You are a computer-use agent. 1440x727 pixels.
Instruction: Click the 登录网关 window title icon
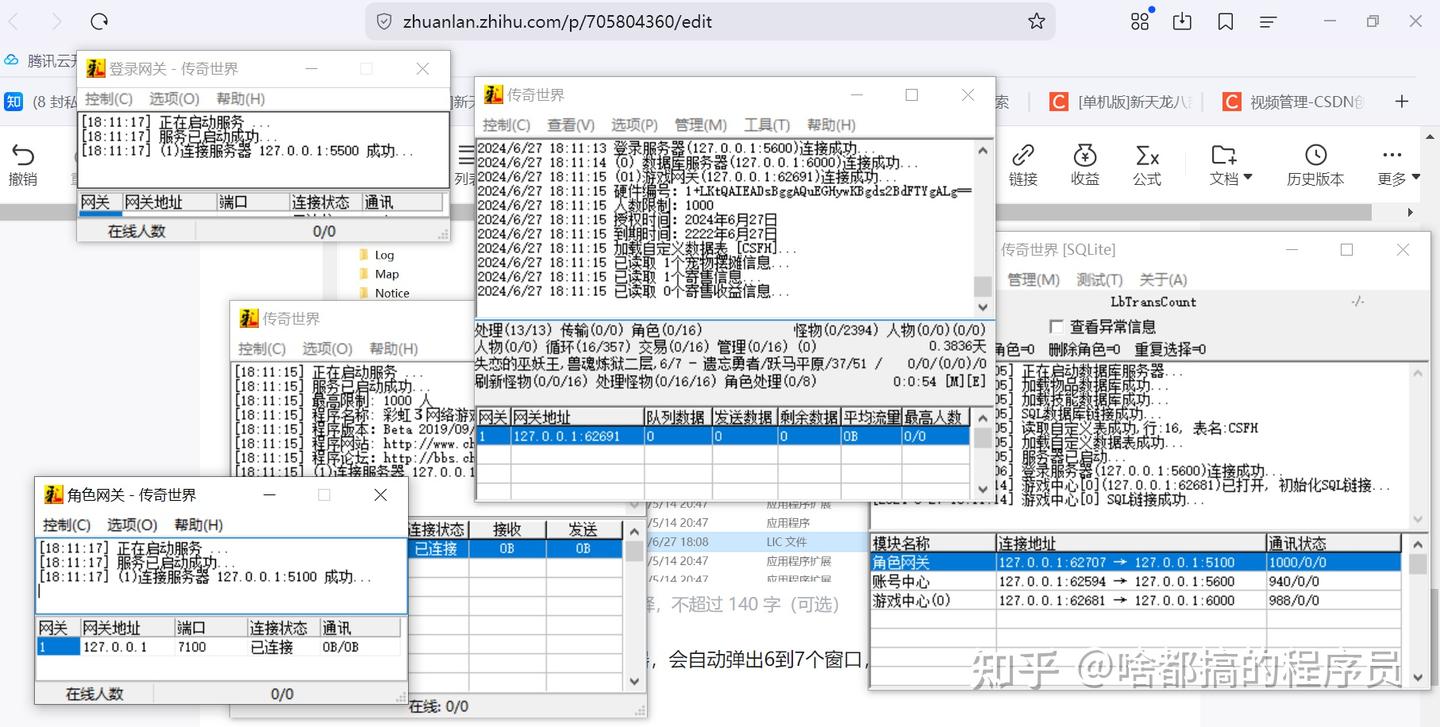coord(95,68)
